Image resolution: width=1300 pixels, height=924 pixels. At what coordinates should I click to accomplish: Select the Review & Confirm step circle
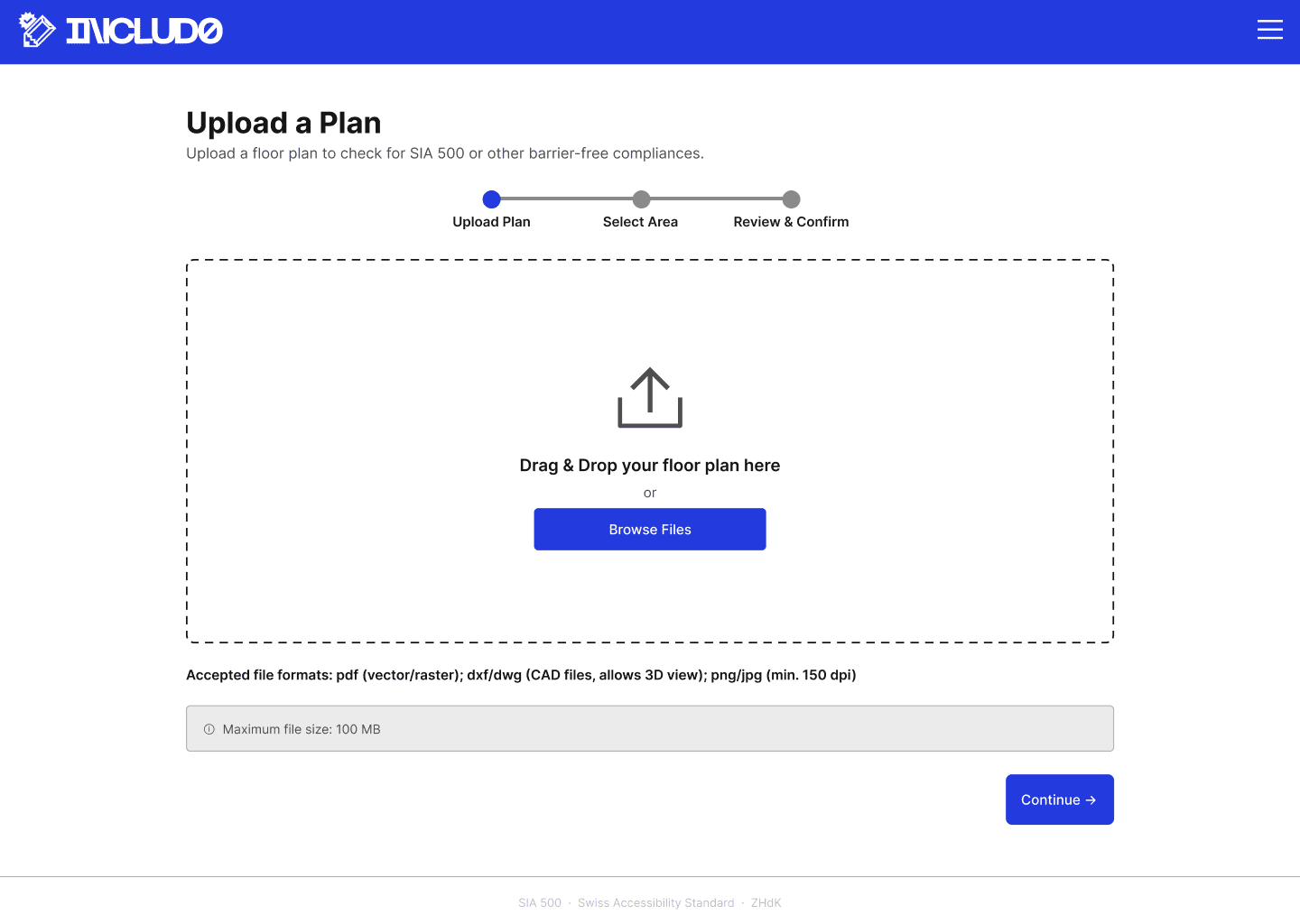pos(791,199)
